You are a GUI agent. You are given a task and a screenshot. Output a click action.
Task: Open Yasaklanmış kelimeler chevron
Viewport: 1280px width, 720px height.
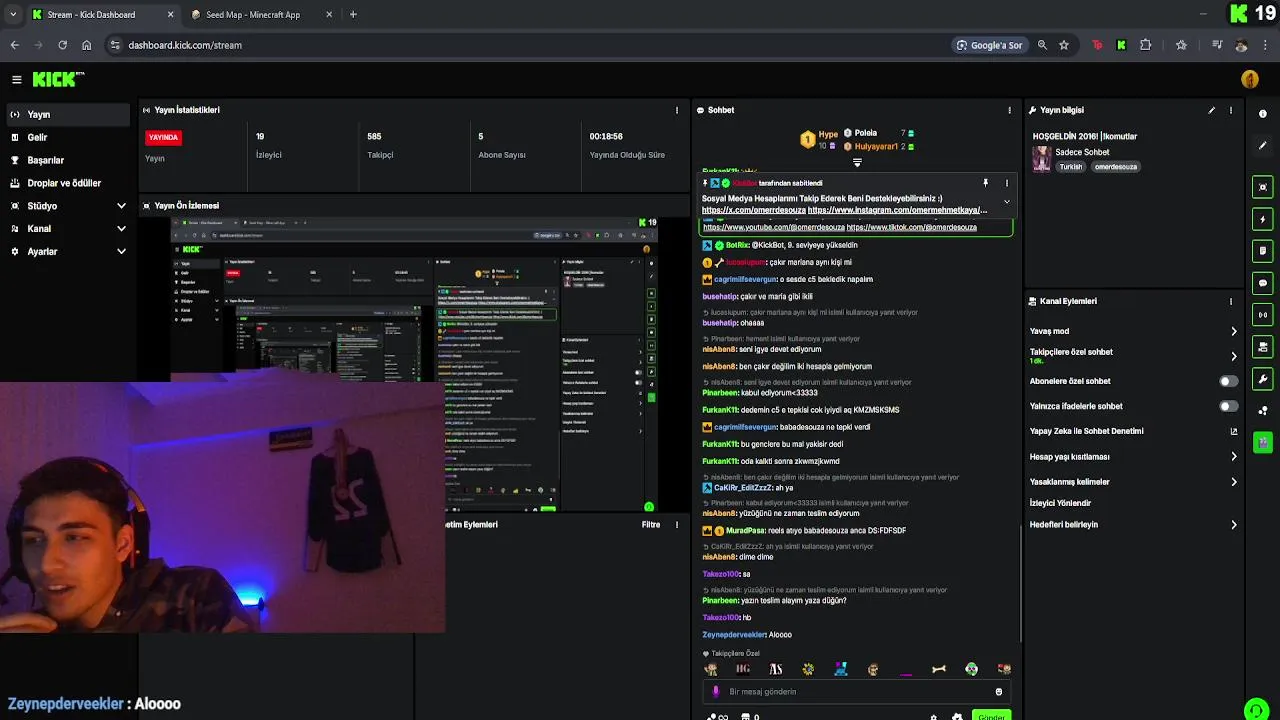[x=1233, y=482]
